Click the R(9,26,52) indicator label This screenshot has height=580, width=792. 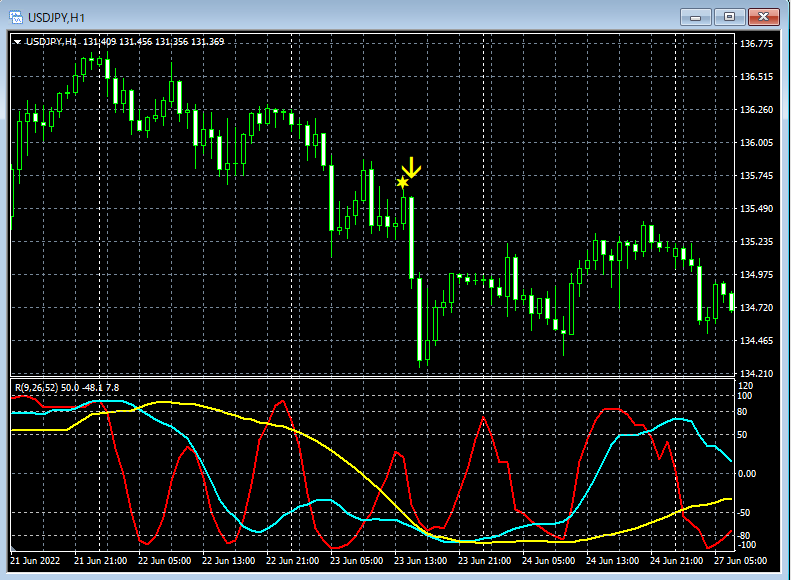(36, 388)
